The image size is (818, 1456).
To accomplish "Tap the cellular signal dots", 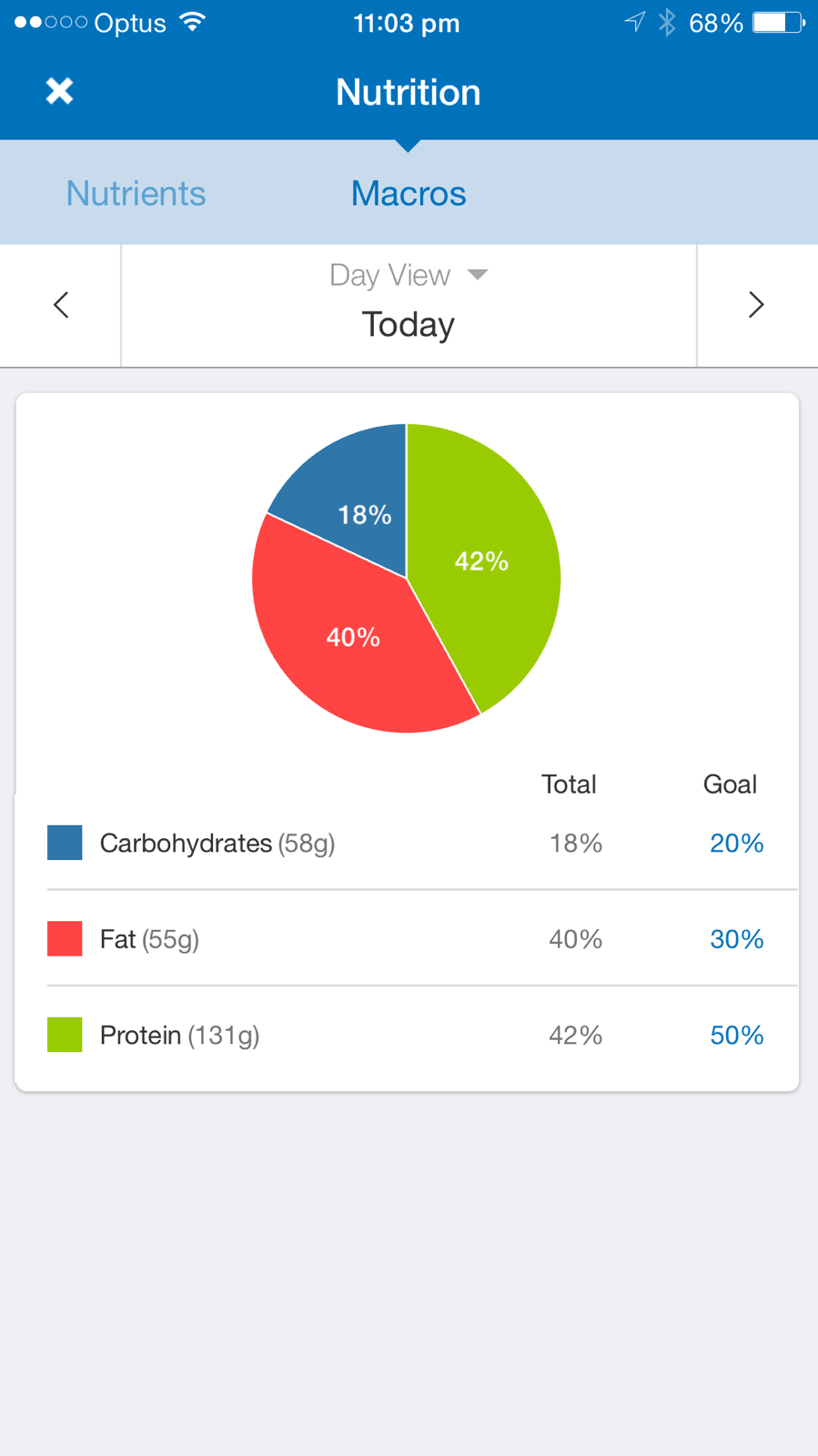I will coord(51,23).
